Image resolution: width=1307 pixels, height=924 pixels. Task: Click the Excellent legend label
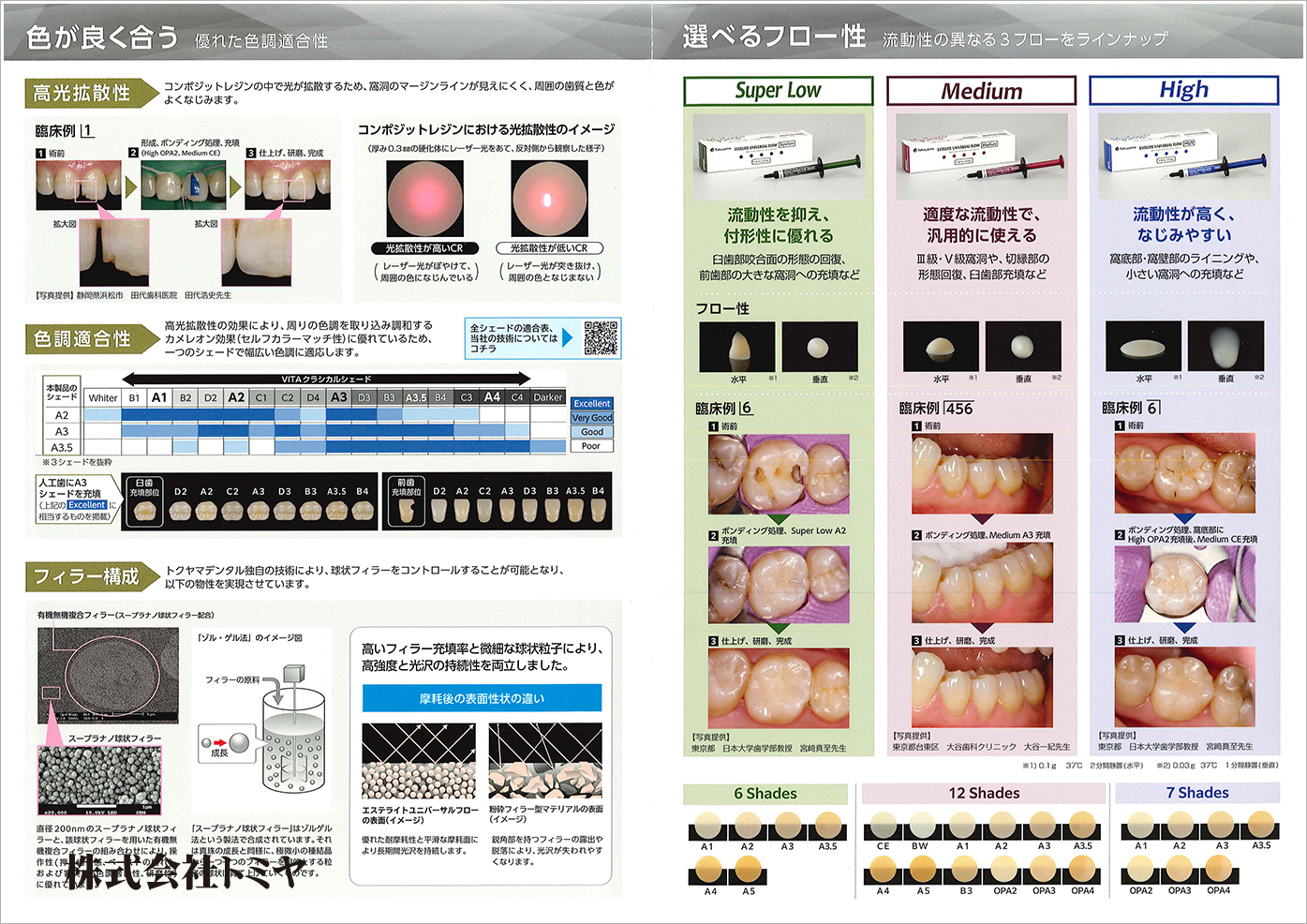coord(592,403)
